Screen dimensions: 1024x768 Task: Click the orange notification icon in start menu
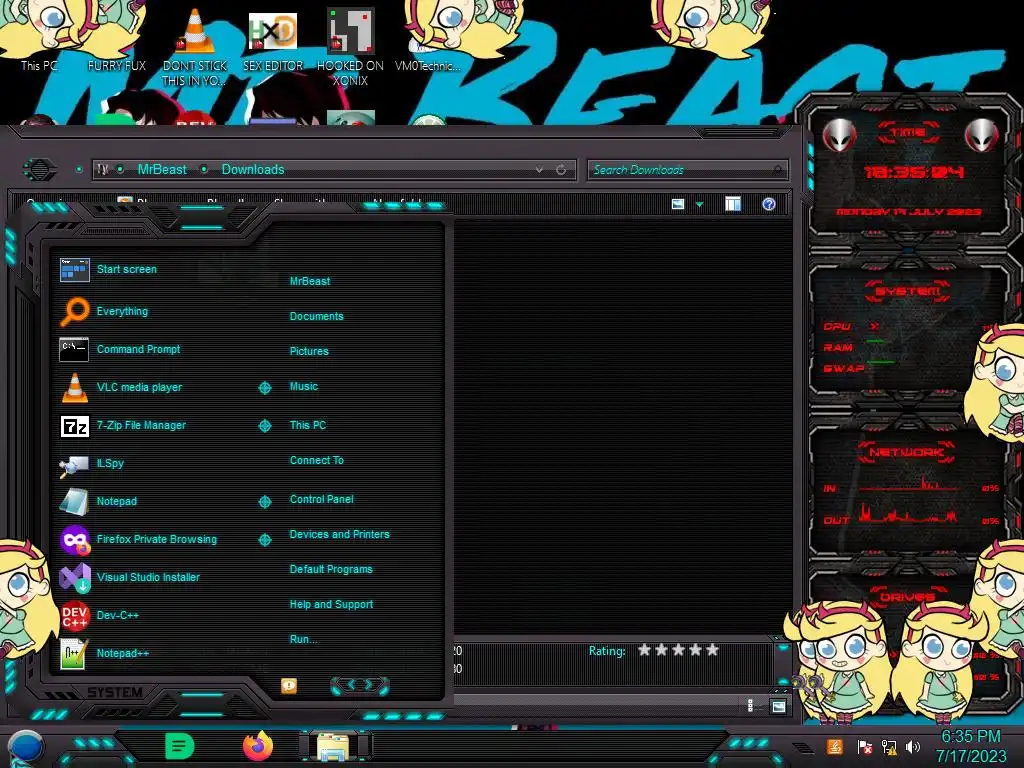pos(289,685)
